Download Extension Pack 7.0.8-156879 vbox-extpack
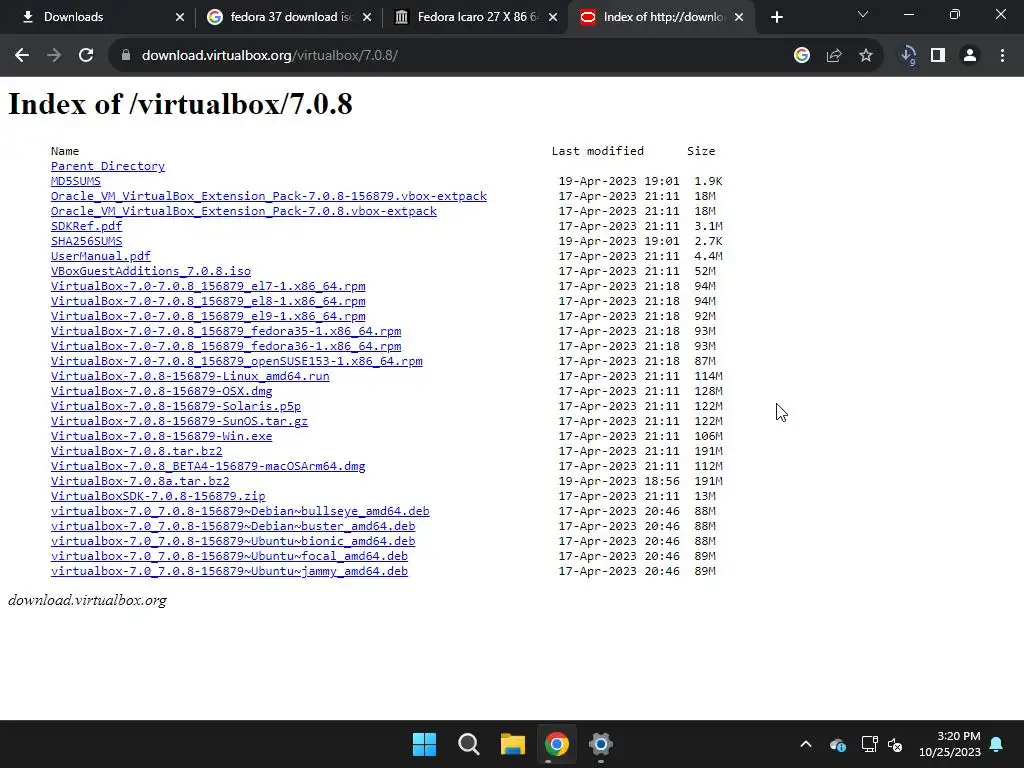Screen dimensions: 1024x768 (269, 196)
